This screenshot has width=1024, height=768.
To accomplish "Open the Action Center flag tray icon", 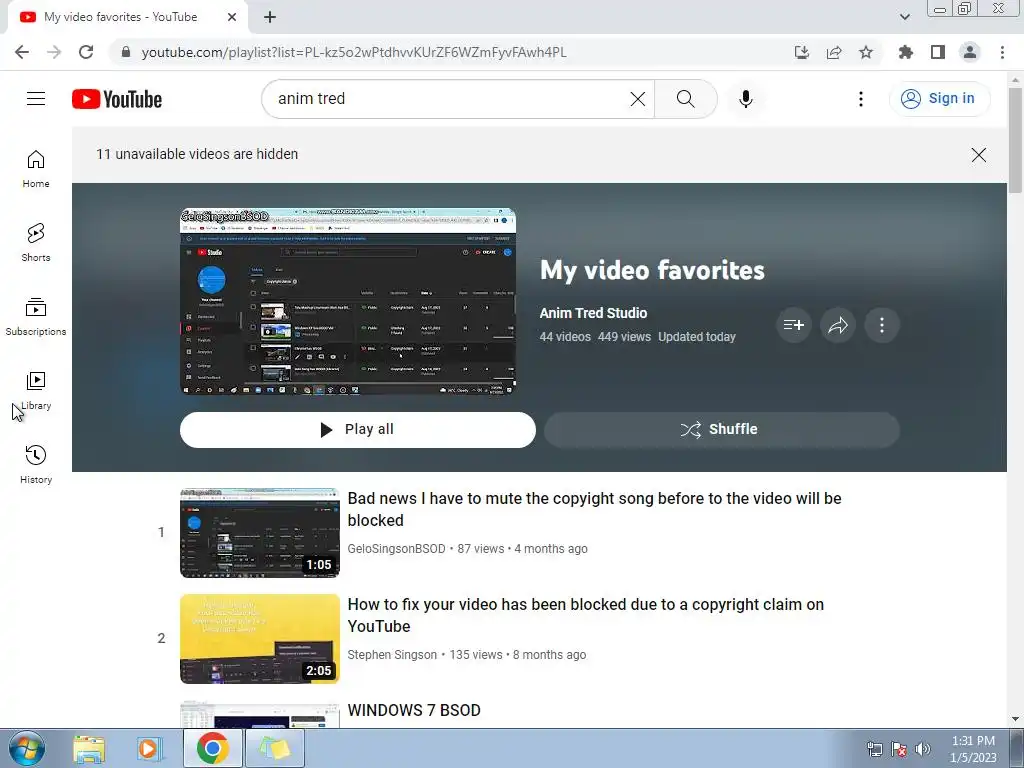I will coord(899,749).
